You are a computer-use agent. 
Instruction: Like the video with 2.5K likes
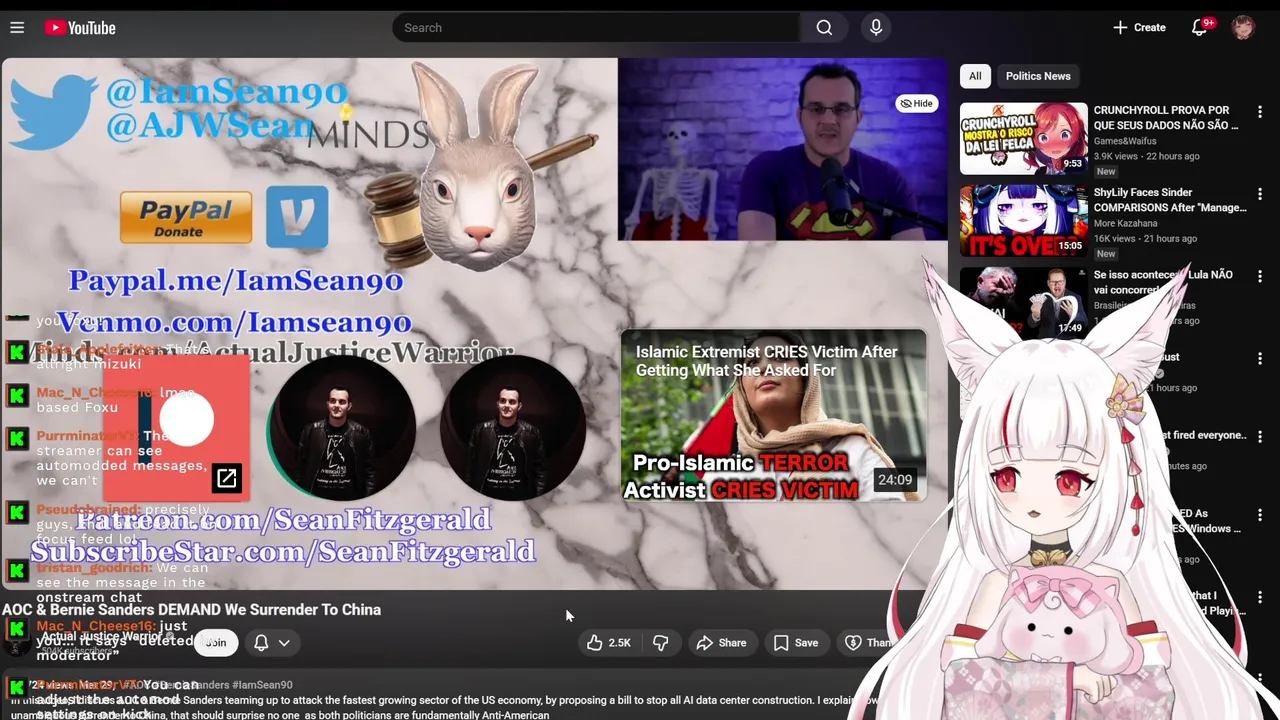click(608, 643)
